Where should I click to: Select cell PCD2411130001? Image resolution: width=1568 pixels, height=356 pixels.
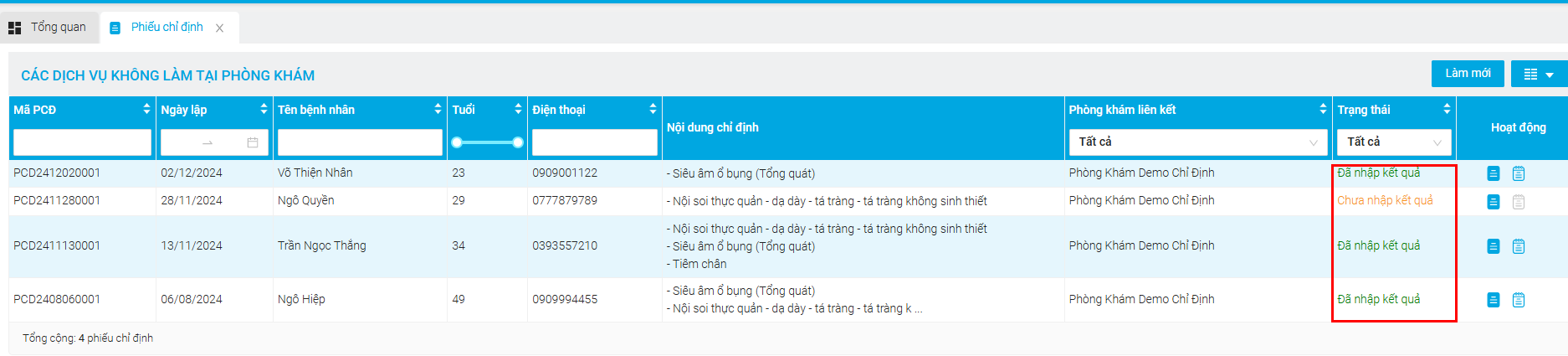[57, 245]
